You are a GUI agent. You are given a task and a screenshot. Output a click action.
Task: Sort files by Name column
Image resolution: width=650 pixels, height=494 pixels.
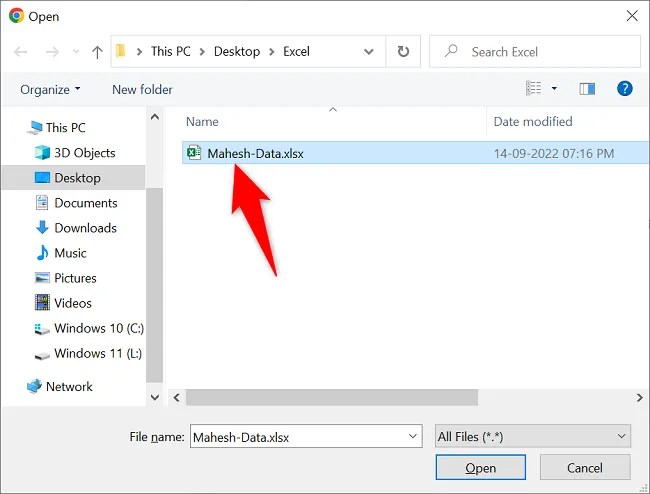(x=202, y=121)
